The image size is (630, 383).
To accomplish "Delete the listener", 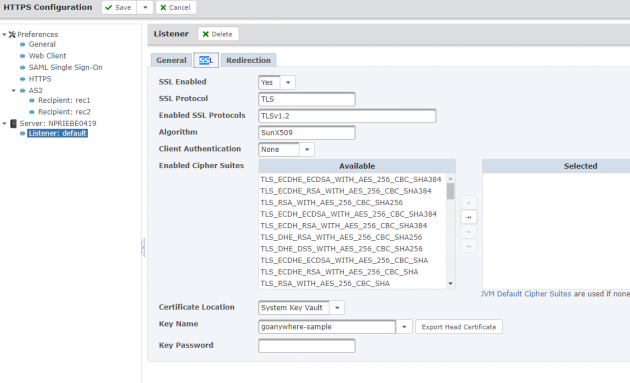I will [x=218, y=34].
